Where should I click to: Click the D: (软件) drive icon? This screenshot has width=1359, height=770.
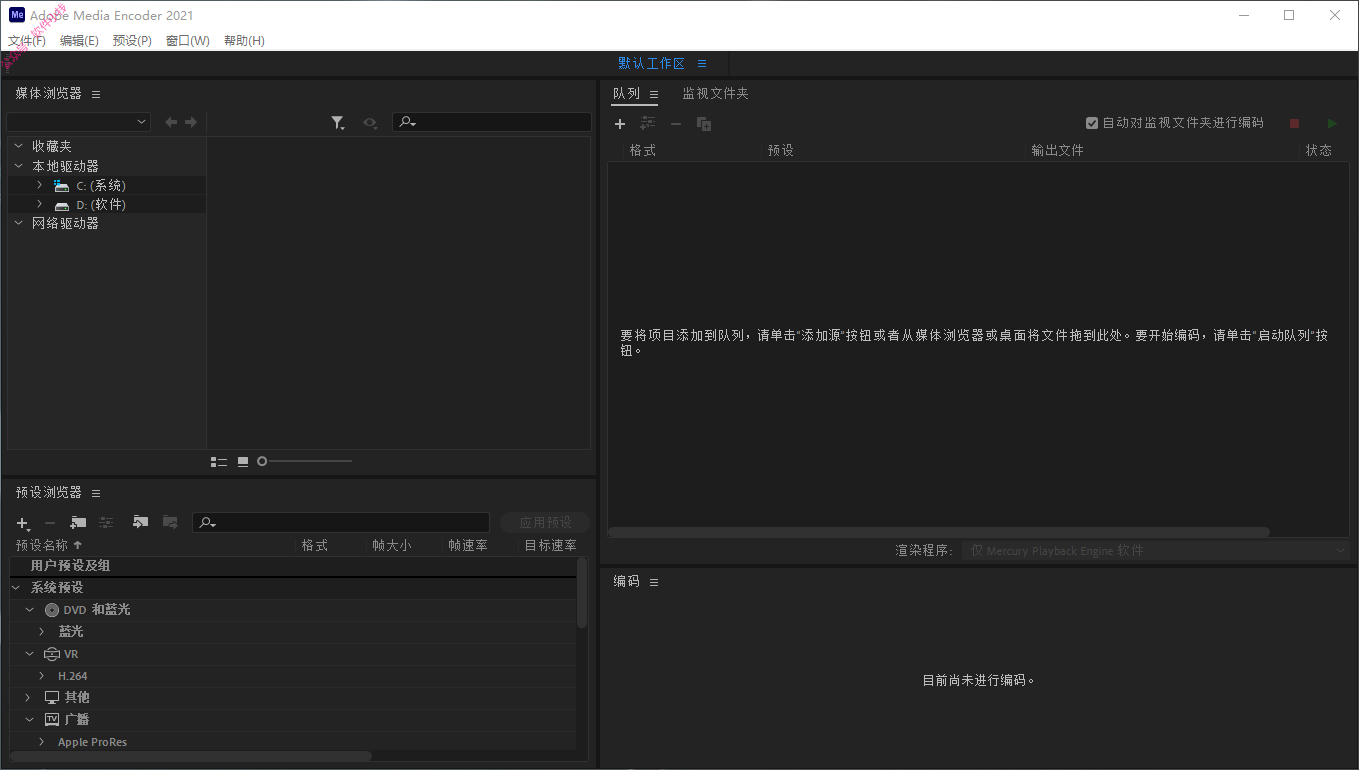(62, 205)
